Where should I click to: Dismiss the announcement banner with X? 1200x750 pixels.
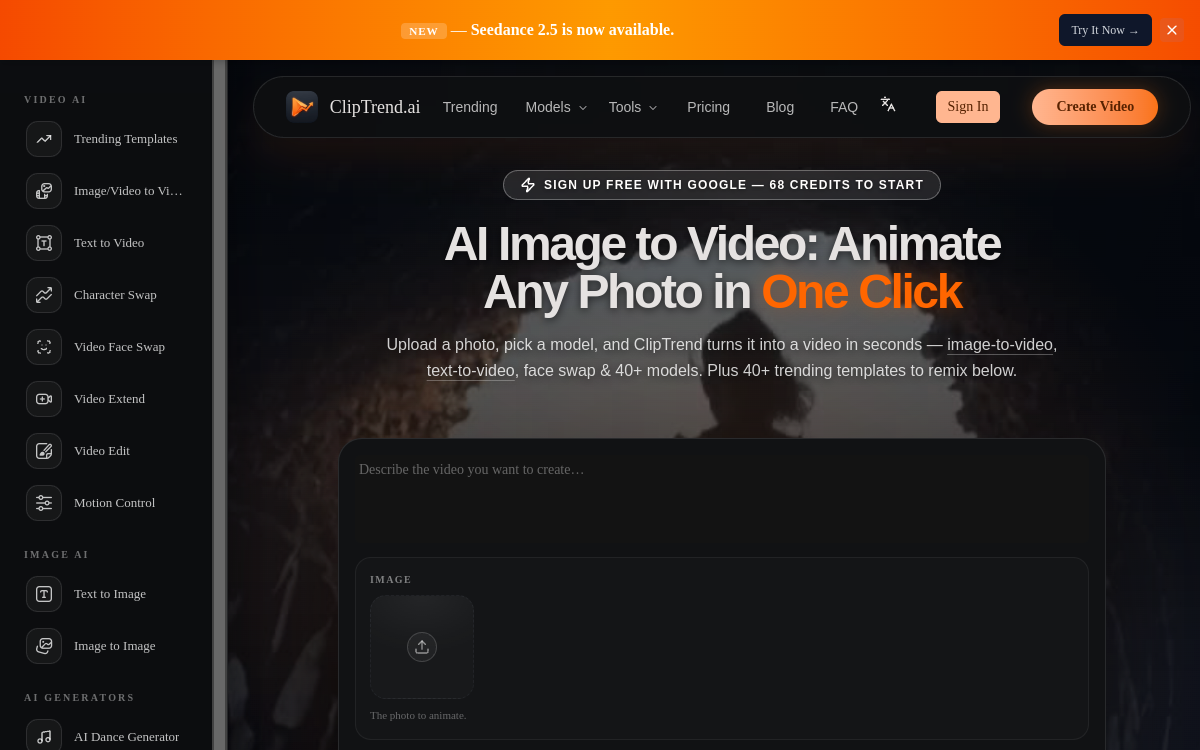(1172, 30)
